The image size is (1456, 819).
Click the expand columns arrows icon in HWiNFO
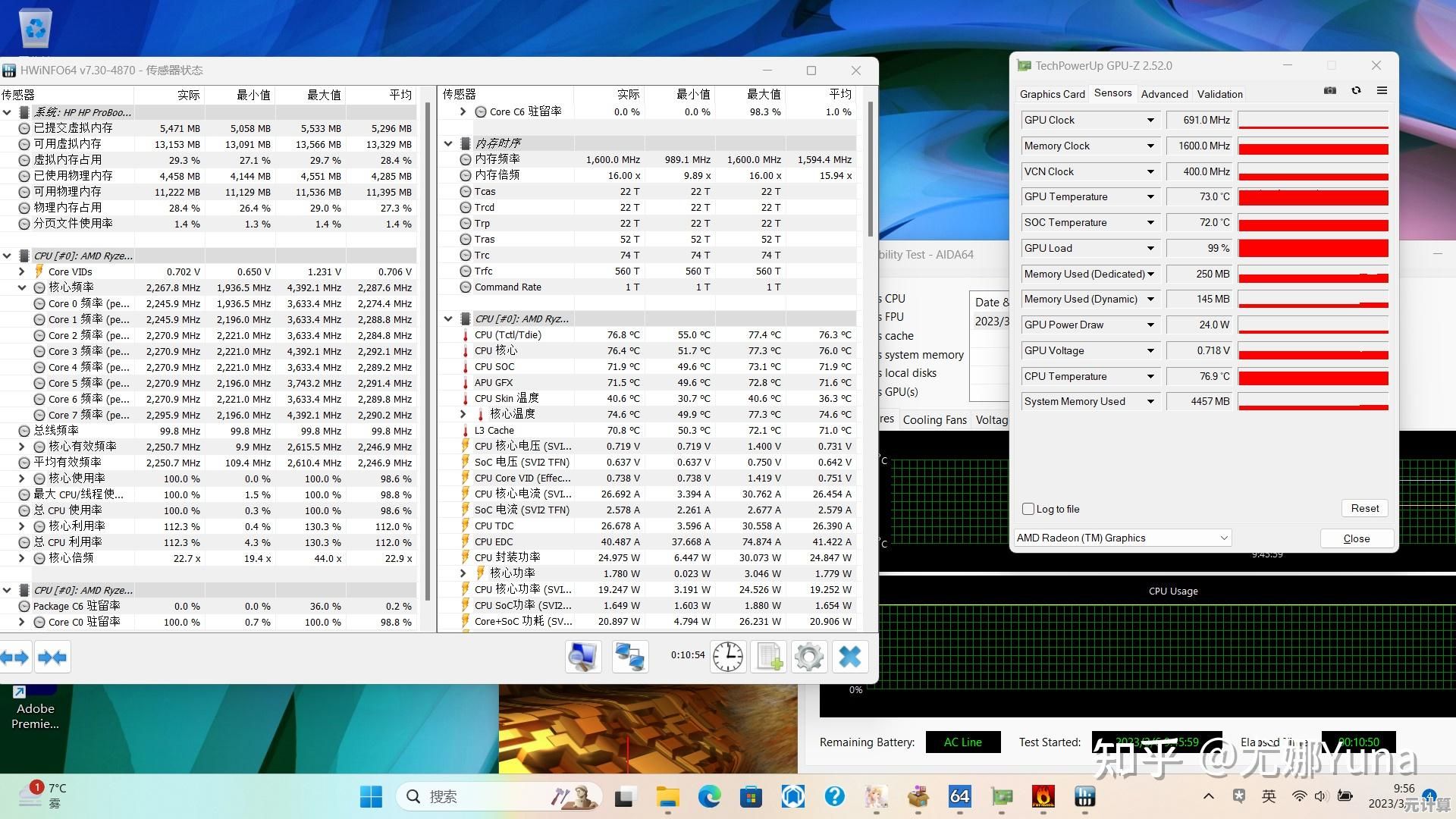click(x=15, y=657)
